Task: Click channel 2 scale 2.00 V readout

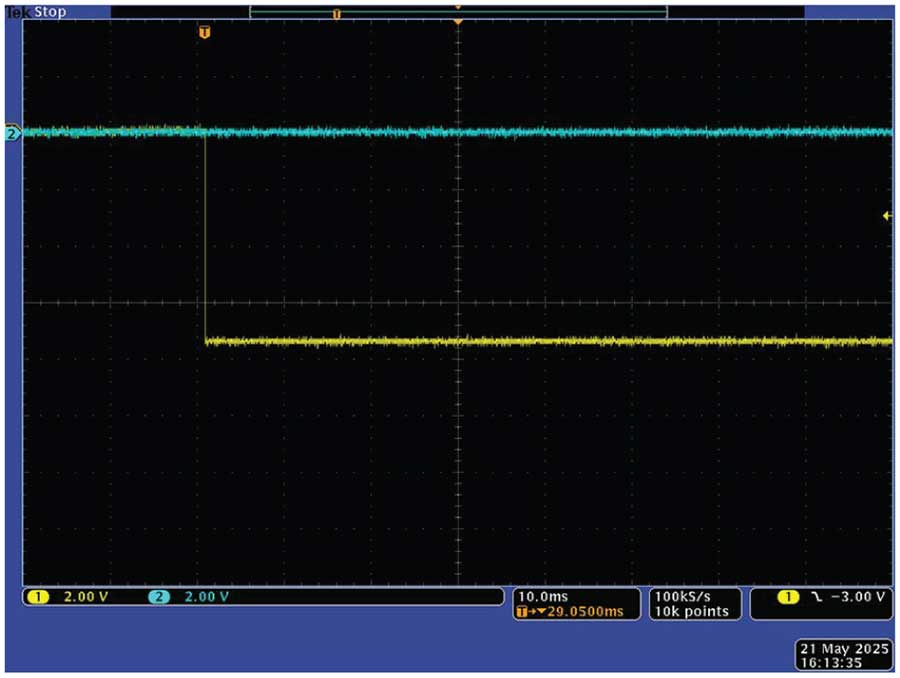Action: (x=207, y=597)
